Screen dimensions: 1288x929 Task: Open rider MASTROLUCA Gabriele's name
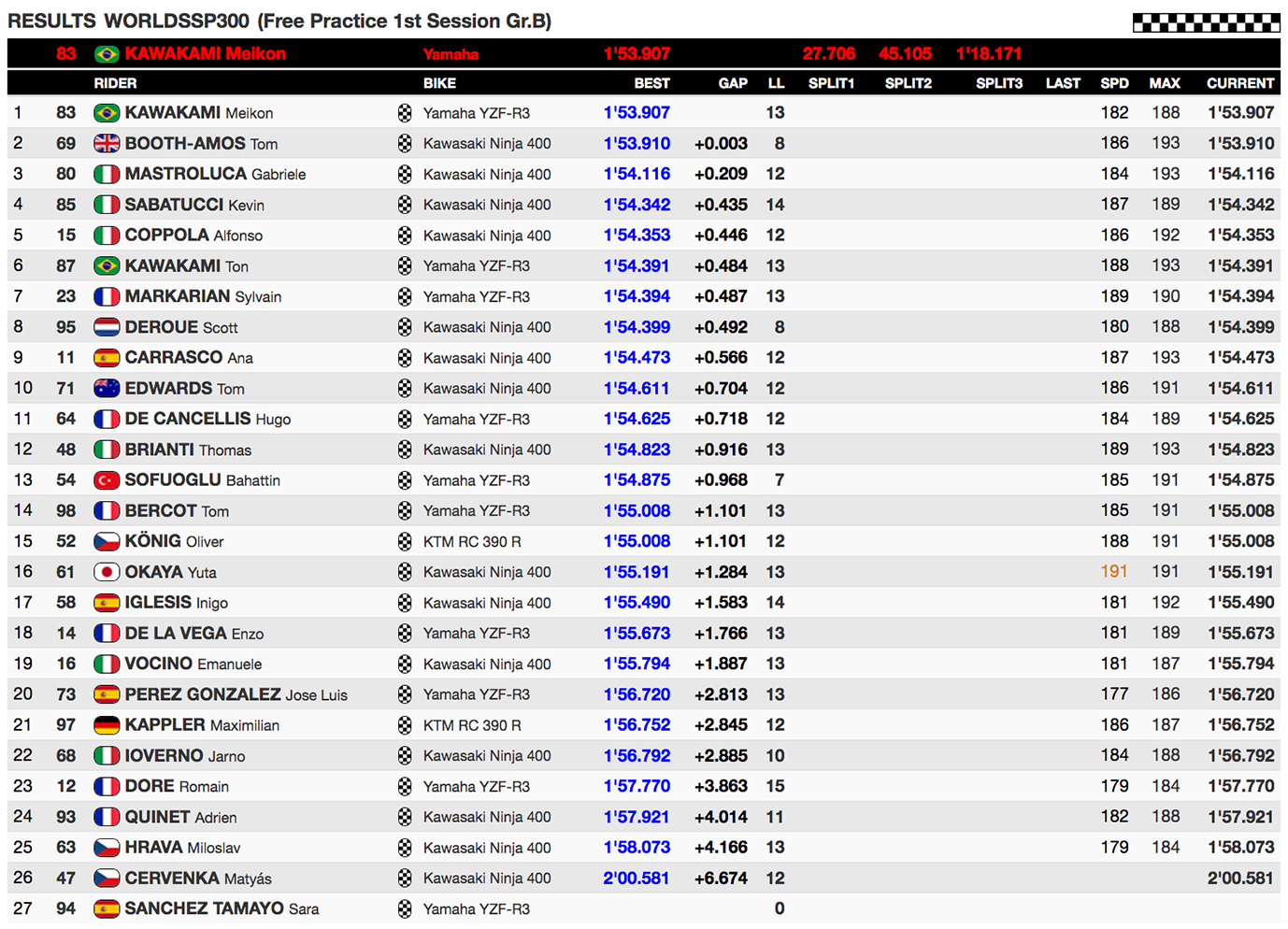[215, 174]
